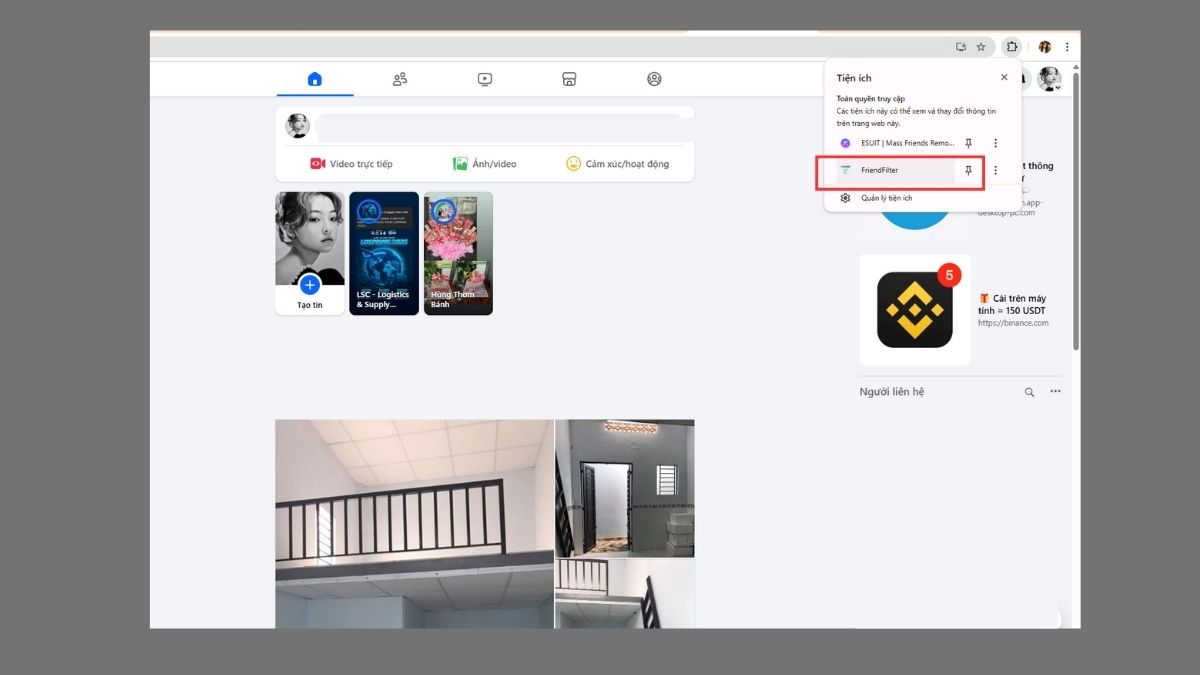1200x675 pixels.
Task: Add Ảnh/video to a post
Action: pos(485,164)
